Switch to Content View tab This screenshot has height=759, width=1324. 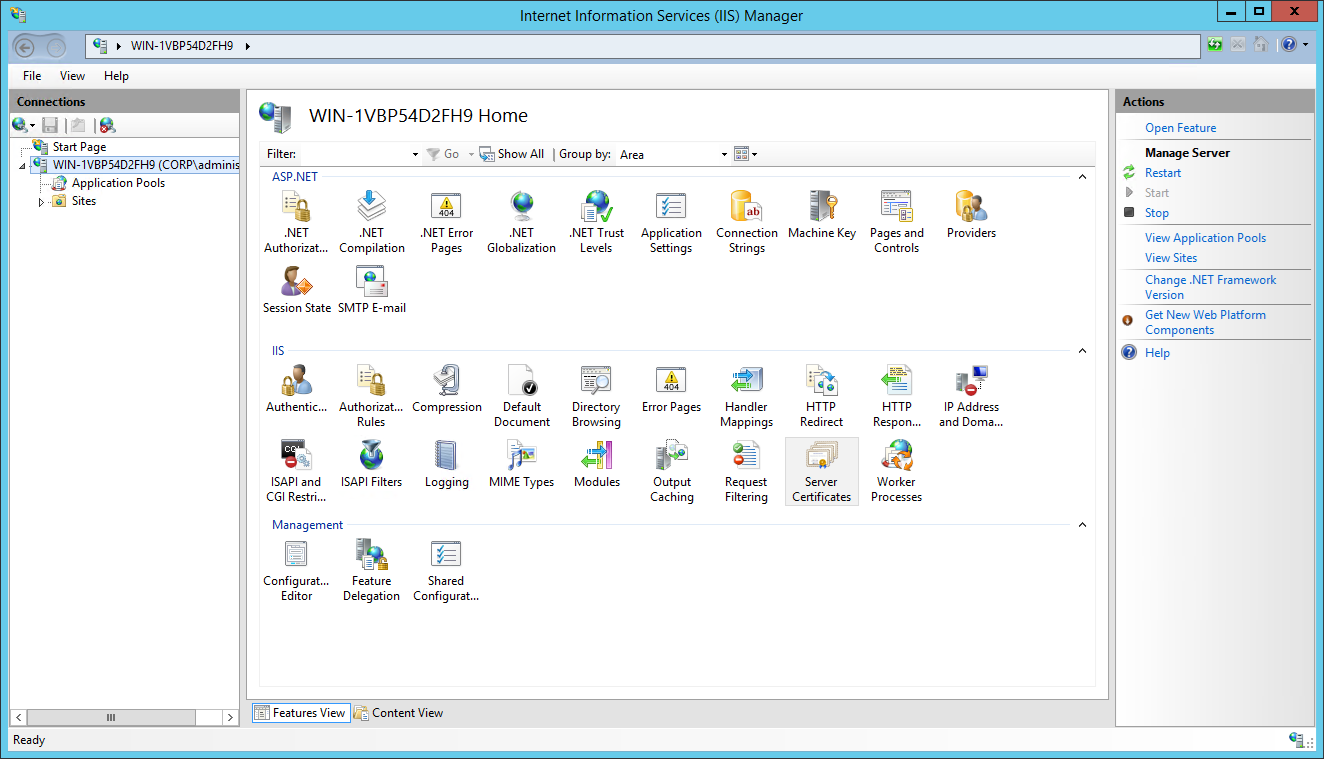pos(398,713)
